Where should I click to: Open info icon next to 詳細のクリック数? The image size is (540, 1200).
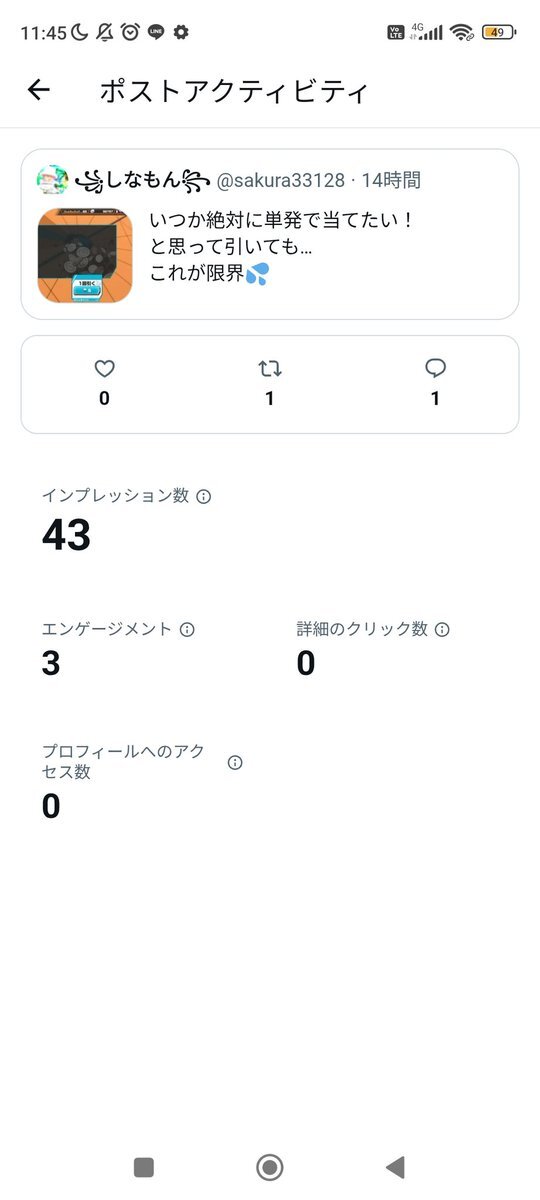442,630
